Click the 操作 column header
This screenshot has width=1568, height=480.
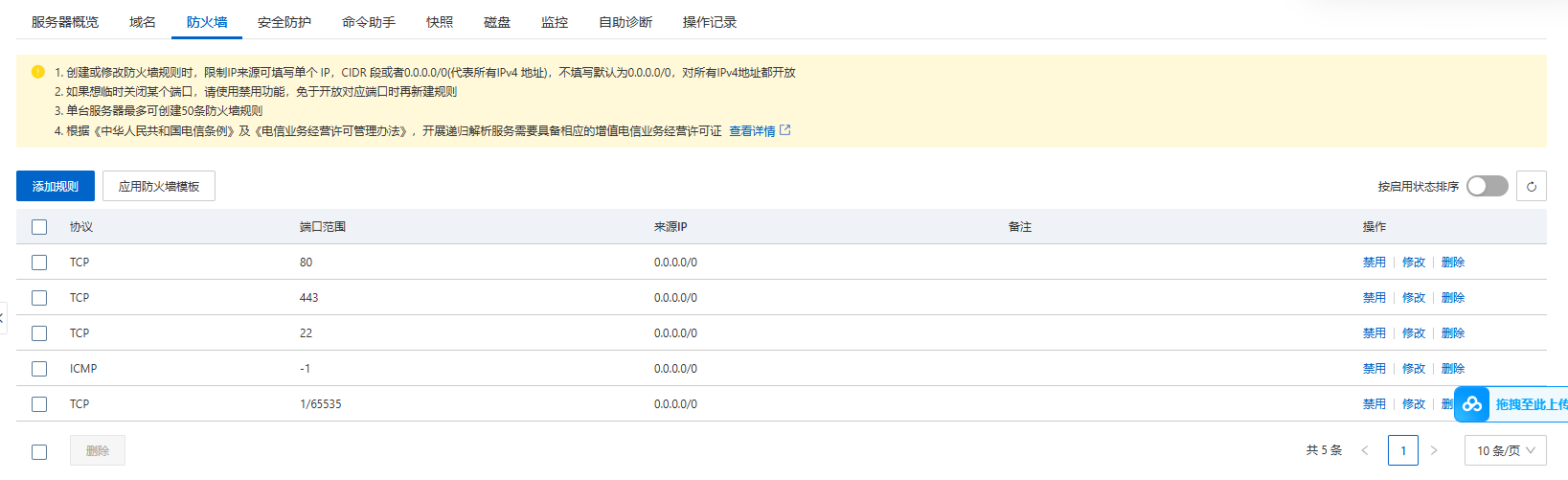click(x=1375, y=227)
